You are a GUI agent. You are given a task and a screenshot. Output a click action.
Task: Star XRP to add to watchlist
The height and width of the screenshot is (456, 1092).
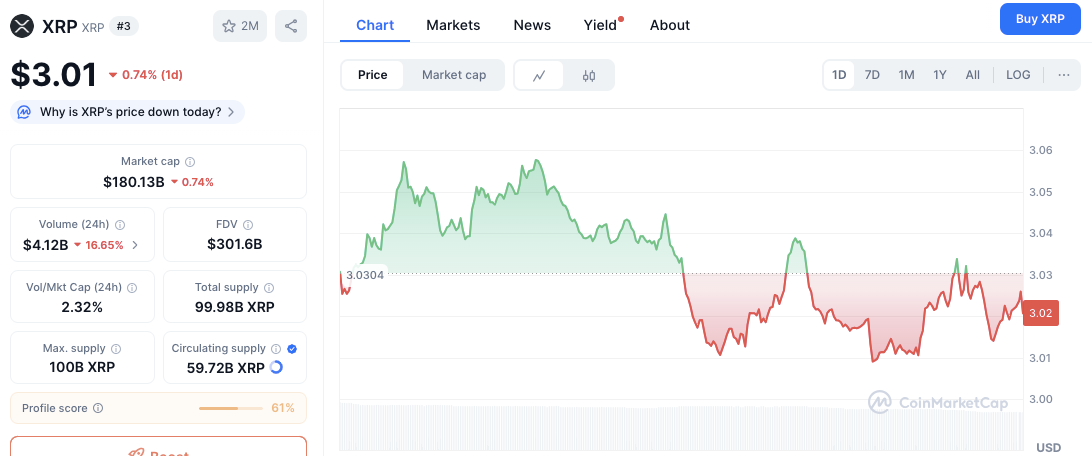240,26
